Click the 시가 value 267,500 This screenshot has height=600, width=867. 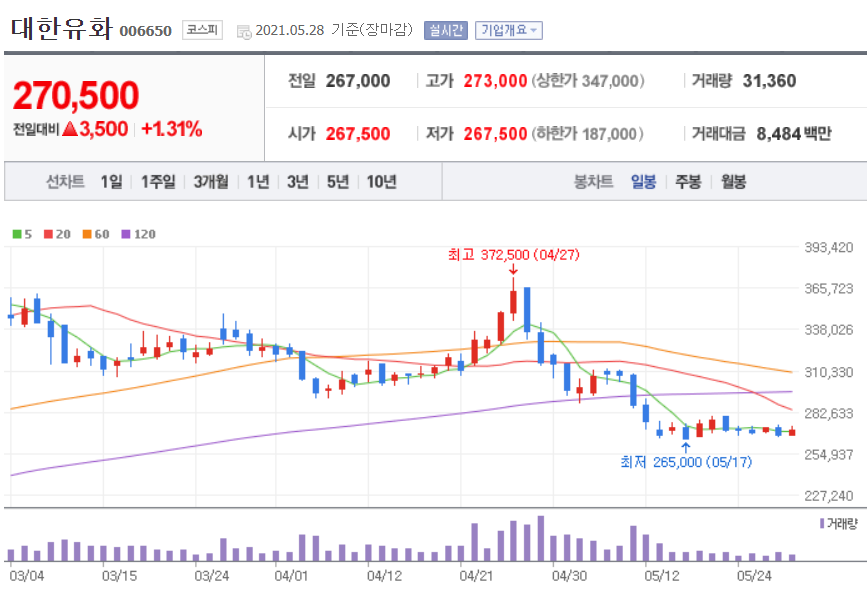358,134
